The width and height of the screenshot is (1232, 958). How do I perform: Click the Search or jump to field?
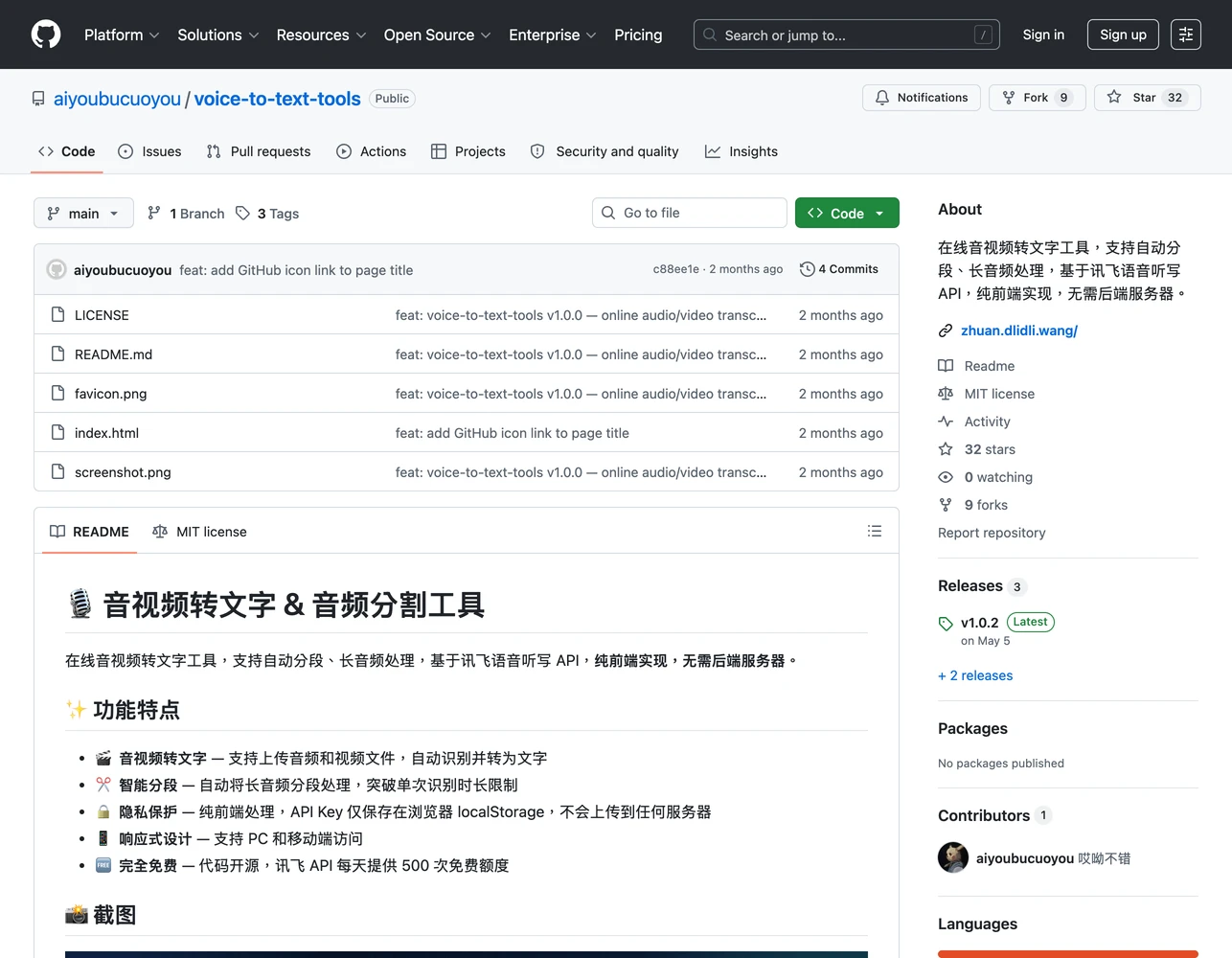[847, 34]
